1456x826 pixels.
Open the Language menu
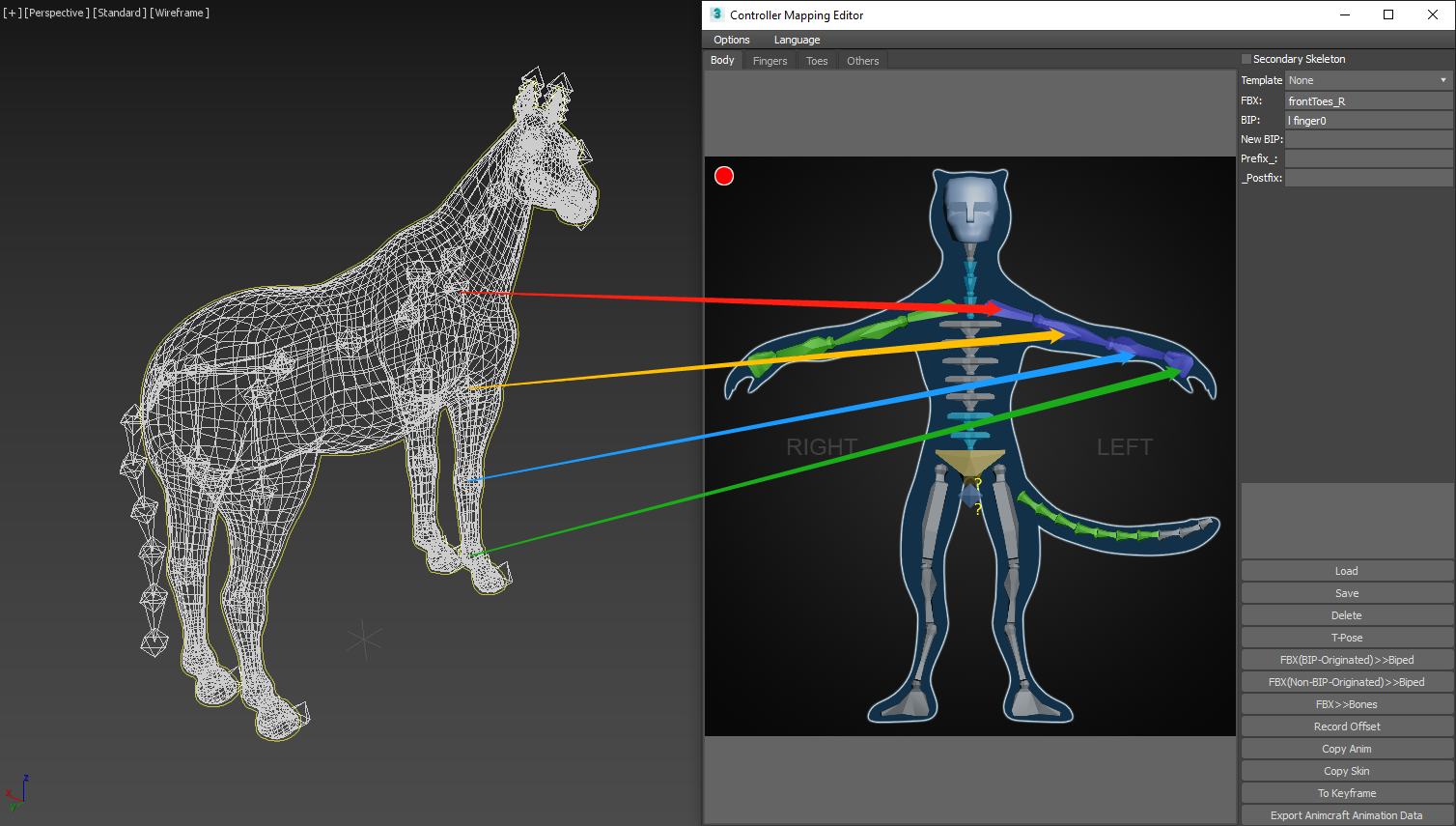click(x=797, y=40)
